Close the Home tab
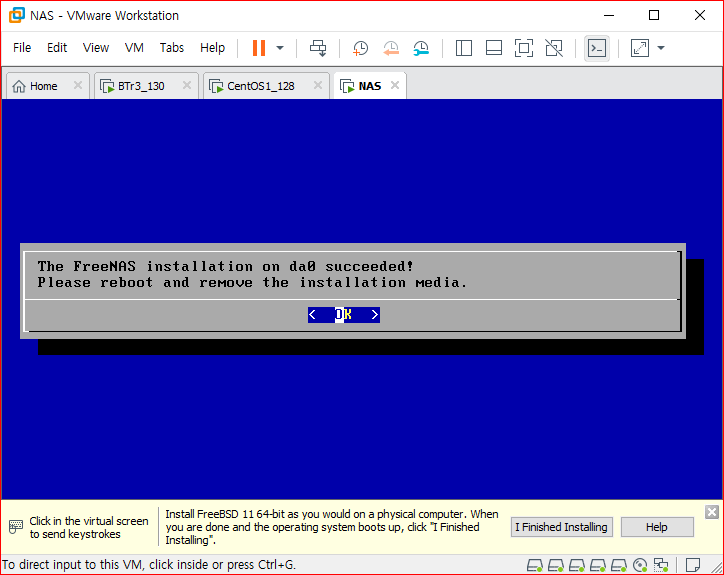The width and height of the screenshot is (724, 575). 78,85
